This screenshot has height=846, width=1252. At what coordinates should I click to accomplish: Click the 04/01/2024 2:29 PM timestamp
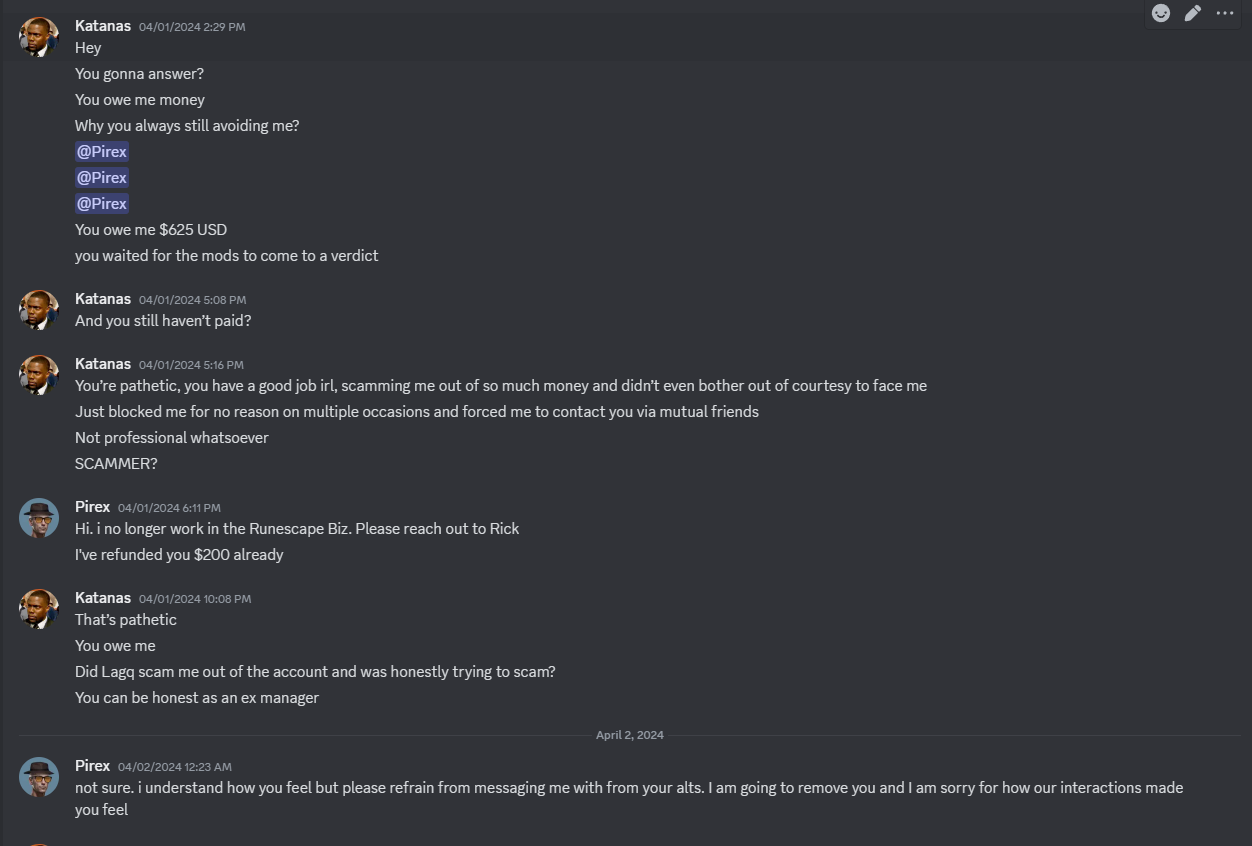191,27
